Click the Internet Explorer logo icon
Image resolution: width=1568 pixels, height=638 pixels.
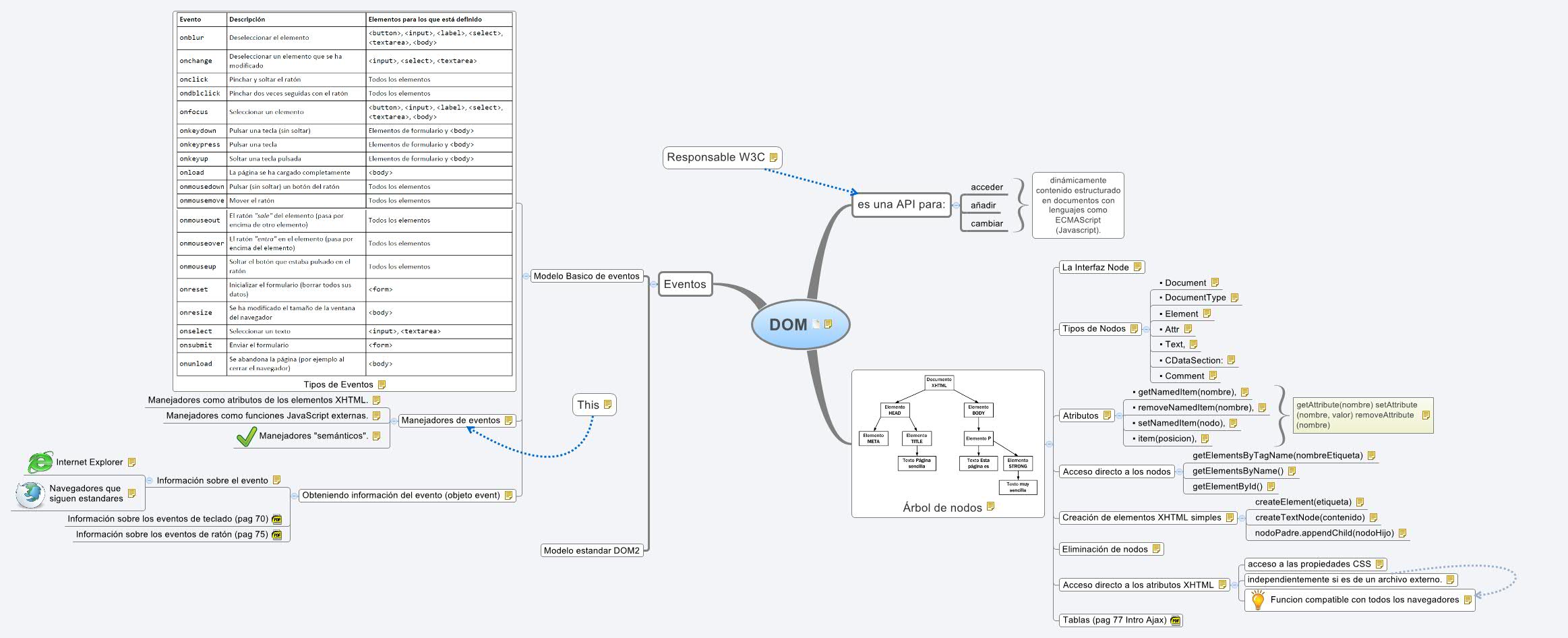click(40, 463)
